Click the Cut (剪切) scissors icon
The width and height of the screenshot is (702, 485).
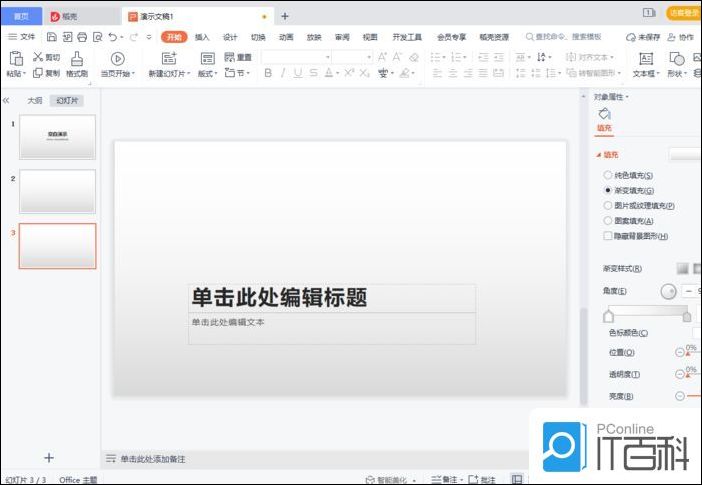click(39, 58)
